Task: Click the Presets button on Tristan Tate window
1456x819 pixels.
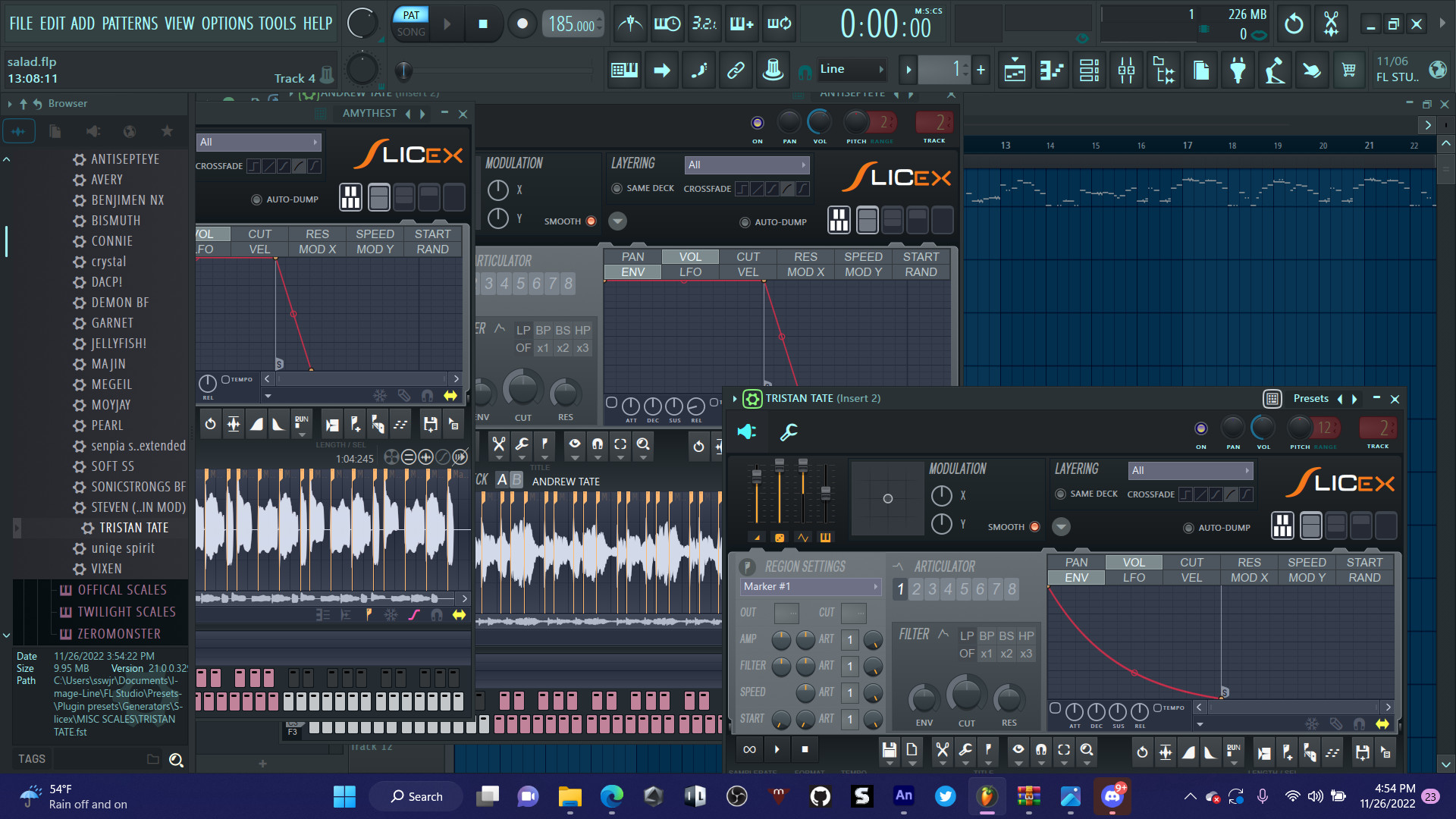Action: [x=1311, y=398]
